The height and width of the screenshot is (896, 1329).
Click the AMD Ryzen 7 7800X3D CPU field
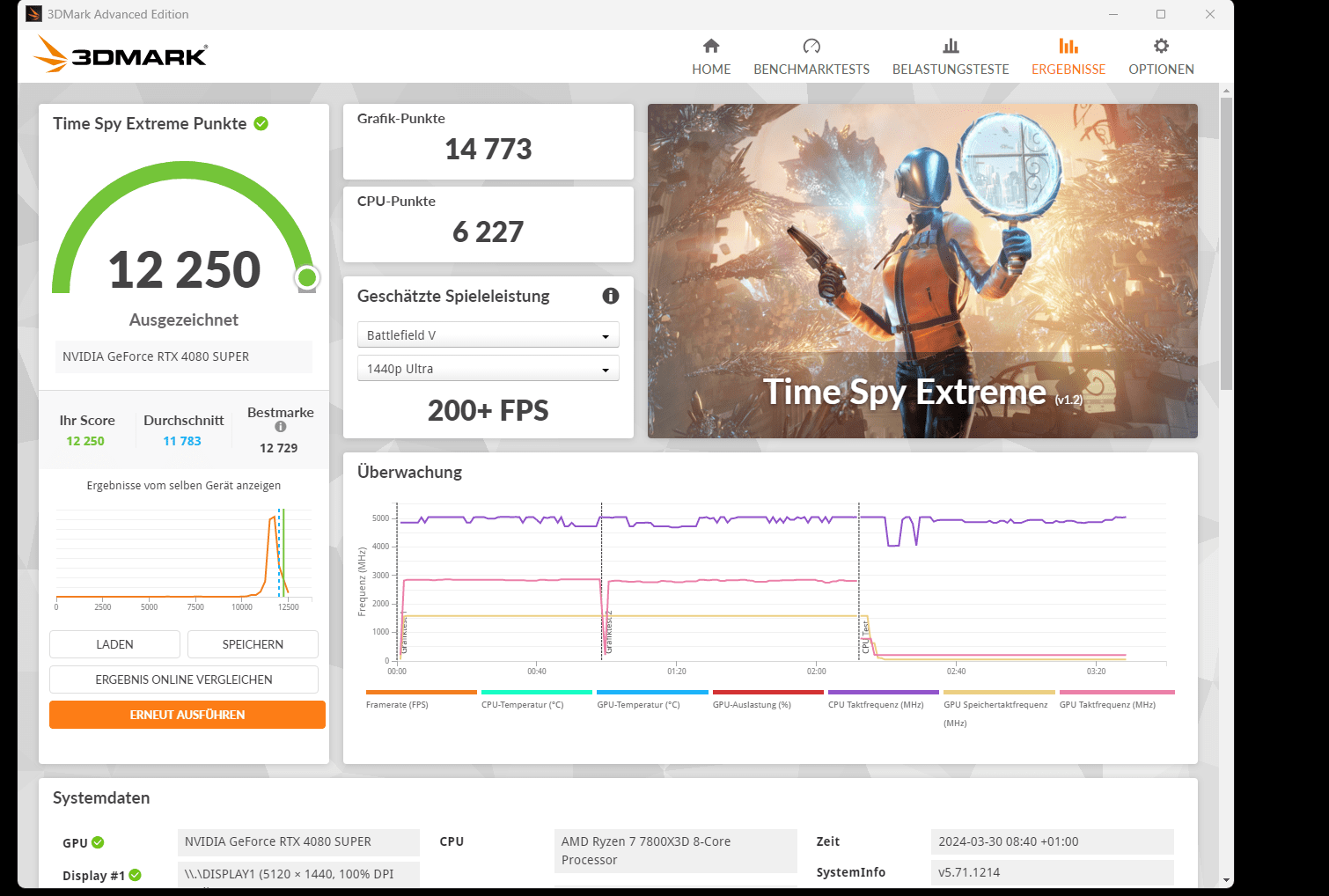click(x=676, y=851)
